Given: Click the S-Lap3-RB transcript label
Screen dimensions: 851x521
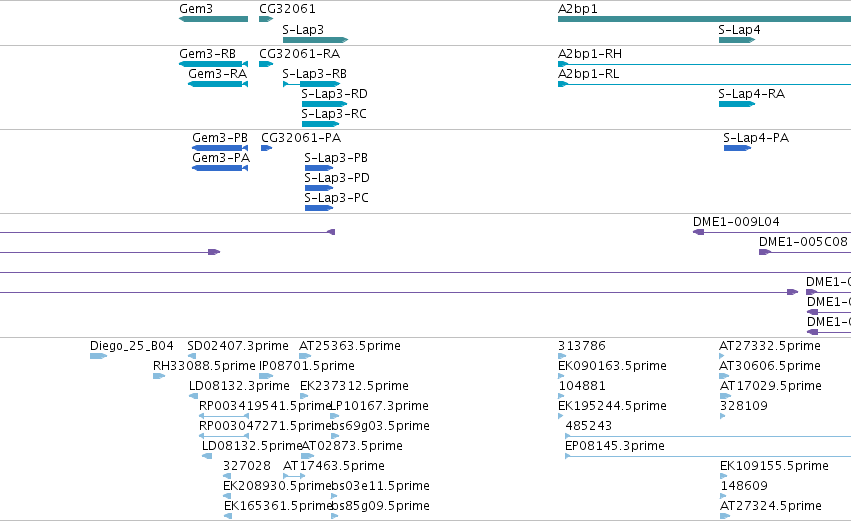Looking at the screenshot, I should tap(314, 74).
